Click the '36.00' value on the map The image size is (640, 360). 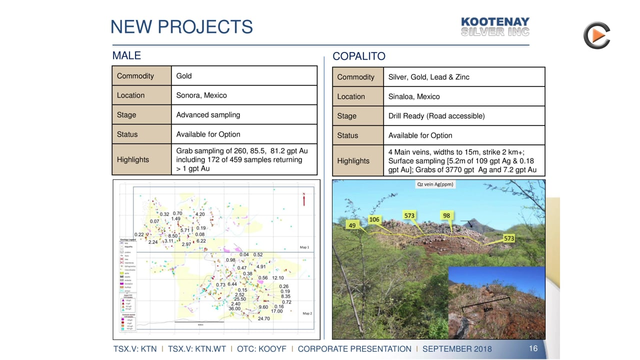tap(234, 309)
